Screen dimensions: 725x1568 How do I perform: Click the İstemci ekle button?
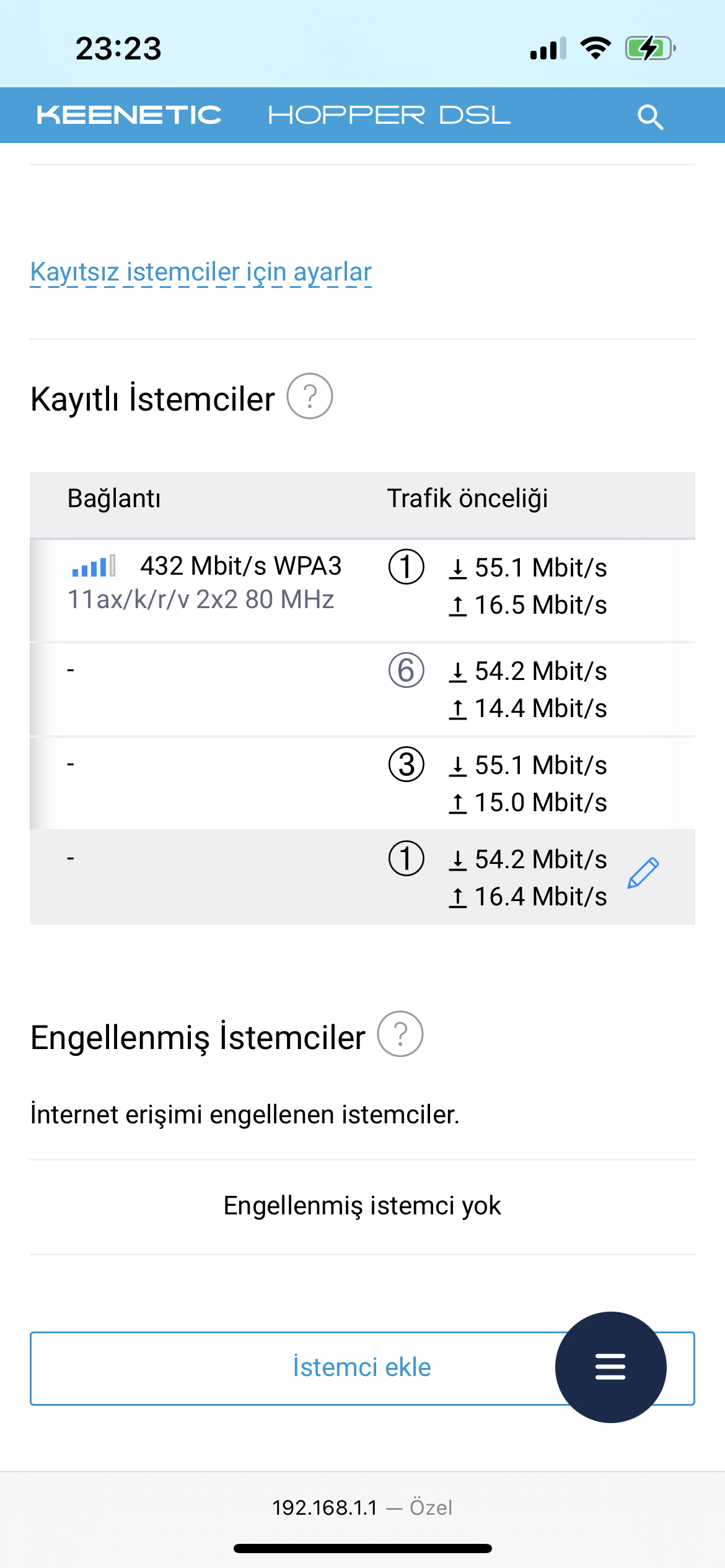[x=362, y=1368]
